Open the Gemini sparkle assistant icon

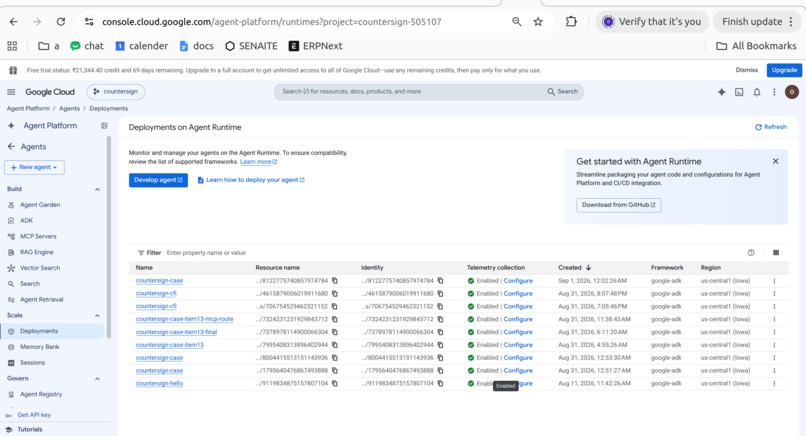(722, 92)
